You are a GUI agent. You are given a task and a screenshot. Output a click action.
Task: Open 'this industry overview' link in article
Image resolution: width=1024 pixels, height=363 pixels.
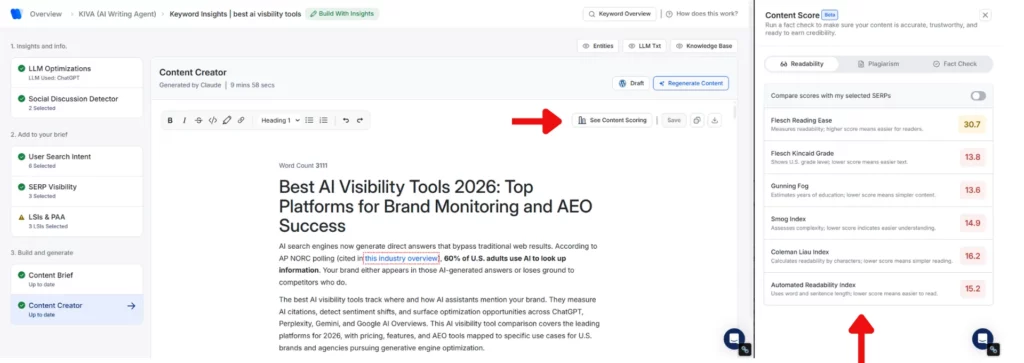402,259
